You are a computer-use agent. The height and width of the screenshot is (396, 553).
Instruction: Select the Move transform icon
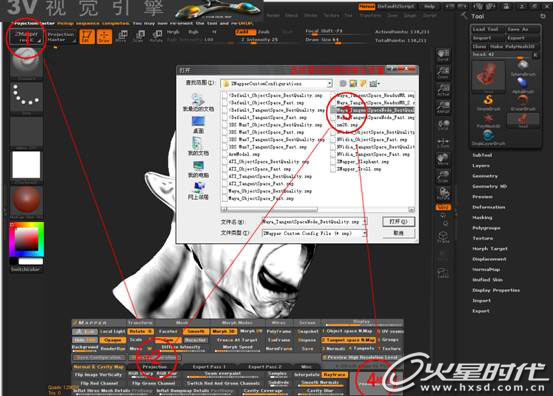pos(121,36)
